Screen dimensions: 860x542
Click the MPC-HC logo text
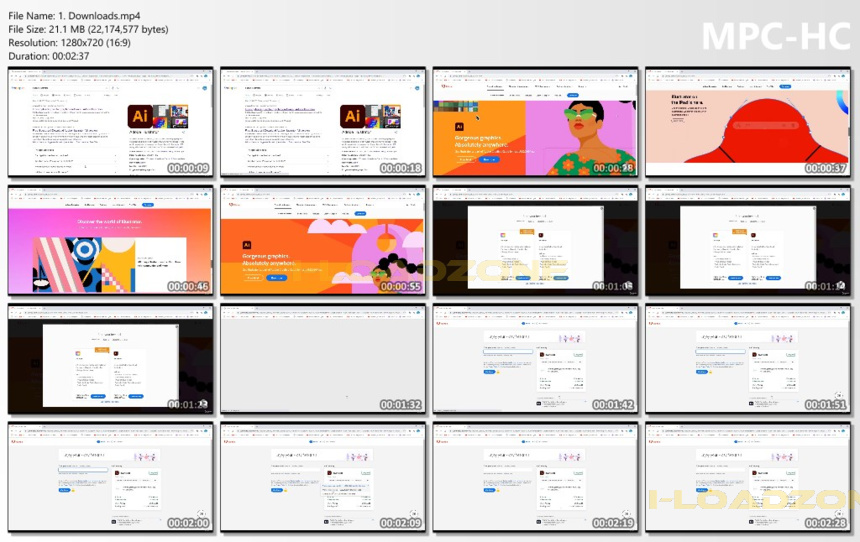click(776, 36)
